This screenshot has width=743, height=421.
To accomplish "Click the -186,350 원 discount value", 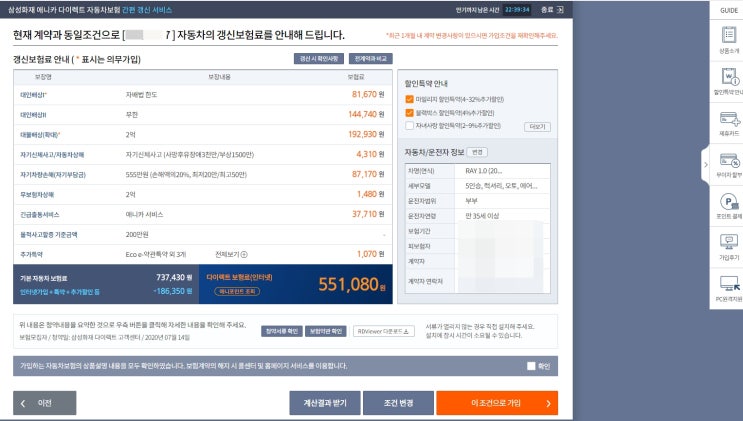I will [172, 291].
